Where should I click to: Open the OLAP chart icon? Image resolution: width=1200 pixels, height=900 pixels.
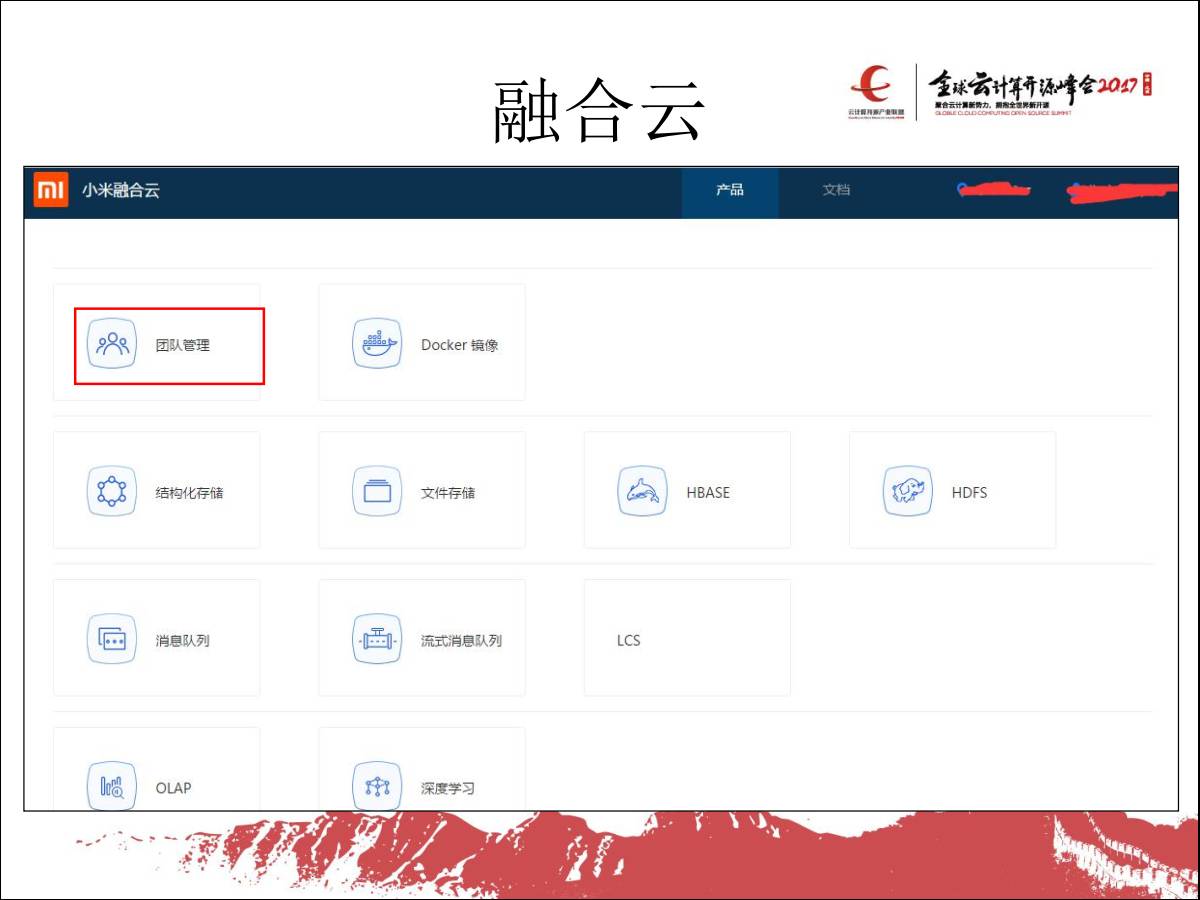point(112,787)
